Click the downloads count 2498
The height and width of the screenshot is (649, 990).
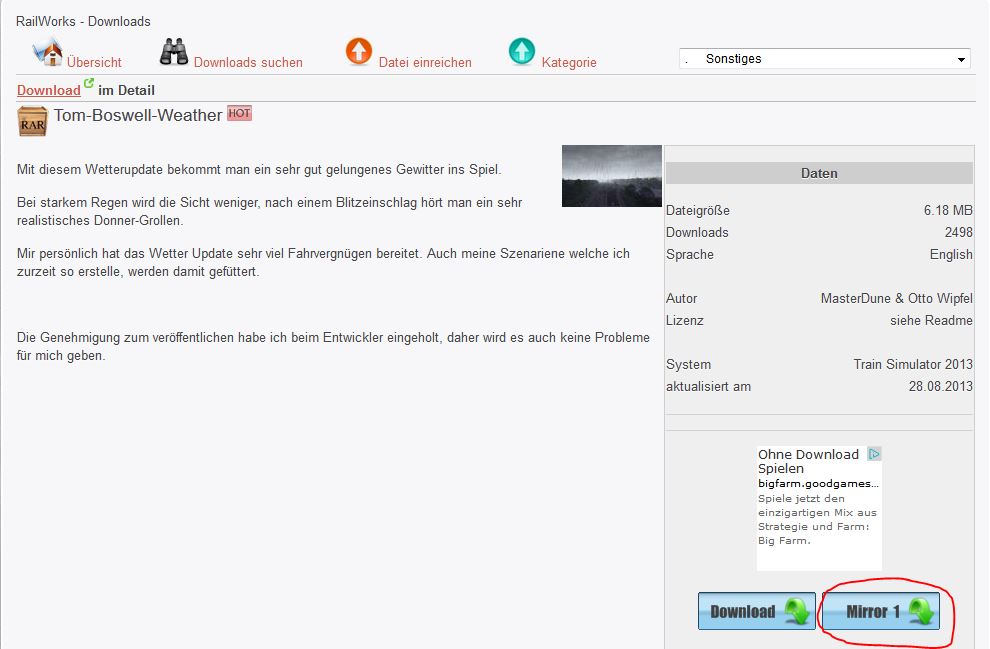point(958,232)
